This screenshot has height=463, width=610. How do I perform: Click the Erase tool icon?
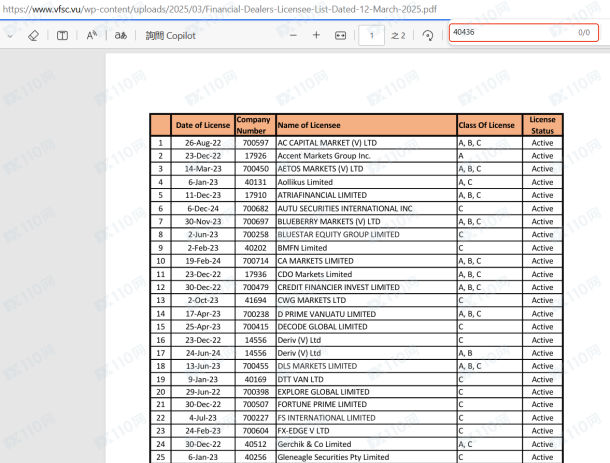point(33,36)
